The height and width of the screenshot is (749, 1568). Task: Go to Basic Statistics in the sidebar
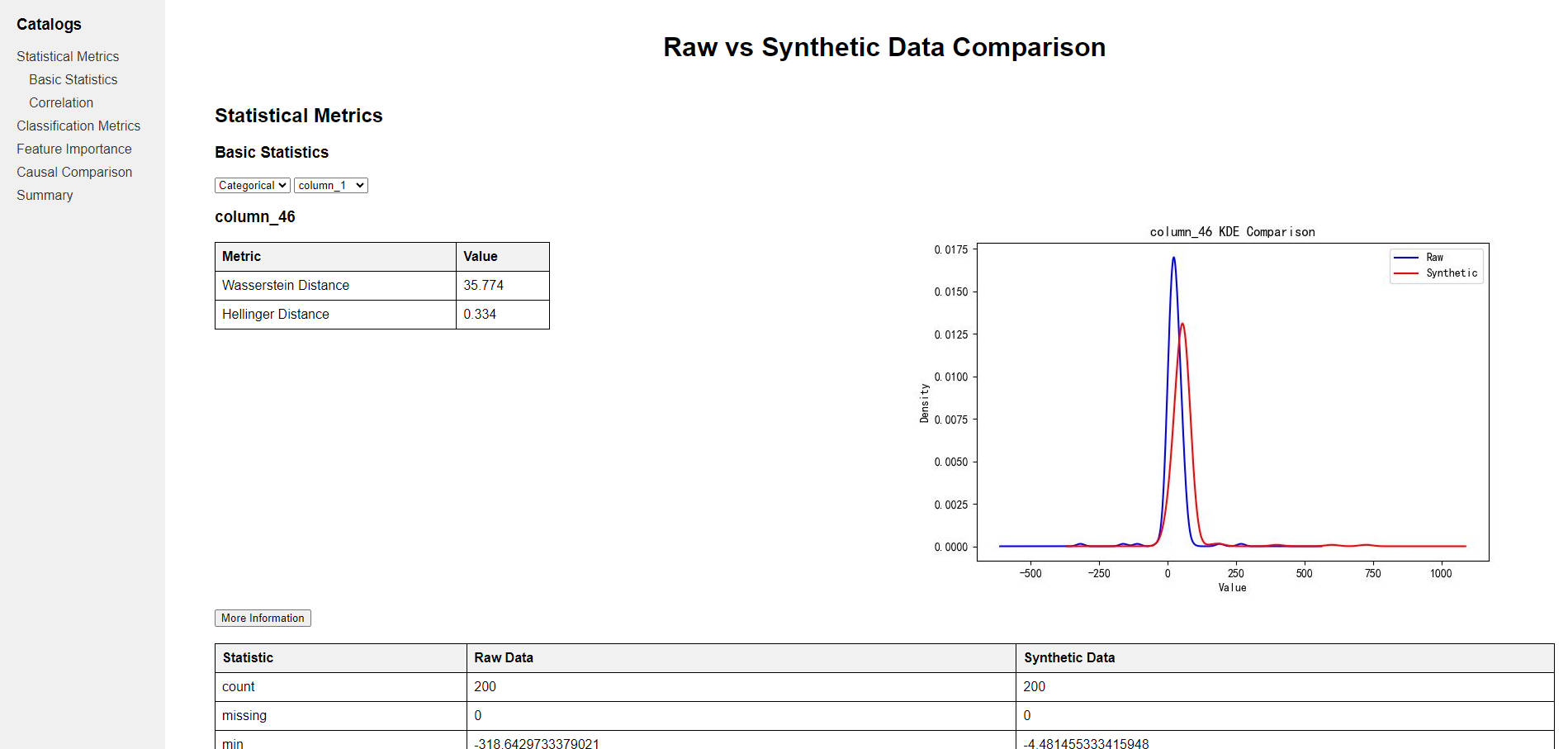tap(73, 79)
